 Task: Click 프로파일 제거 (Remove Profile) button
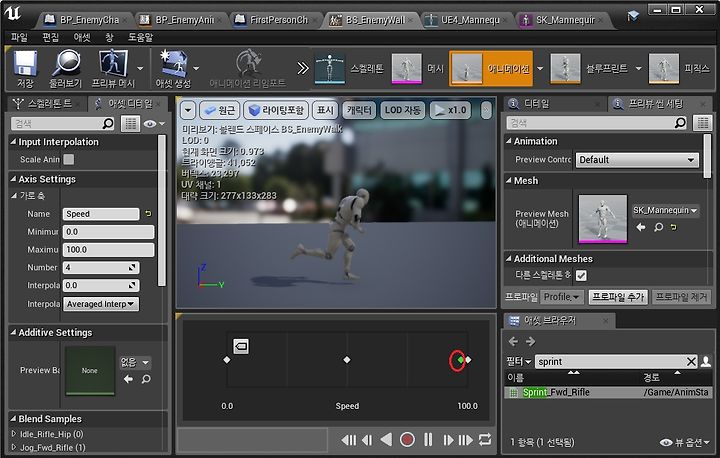coord(681,297)
